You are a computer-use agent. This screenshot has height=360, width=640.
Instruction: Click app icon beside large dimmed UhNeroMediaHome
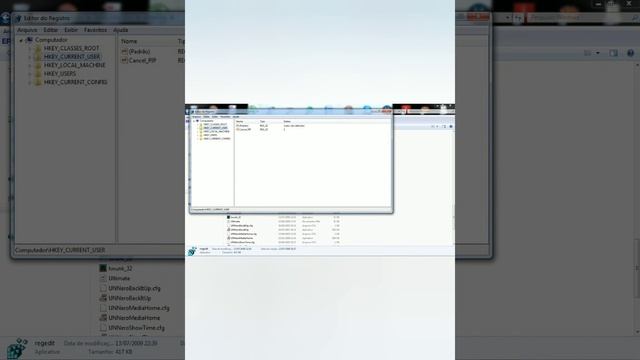coord(103,318)
